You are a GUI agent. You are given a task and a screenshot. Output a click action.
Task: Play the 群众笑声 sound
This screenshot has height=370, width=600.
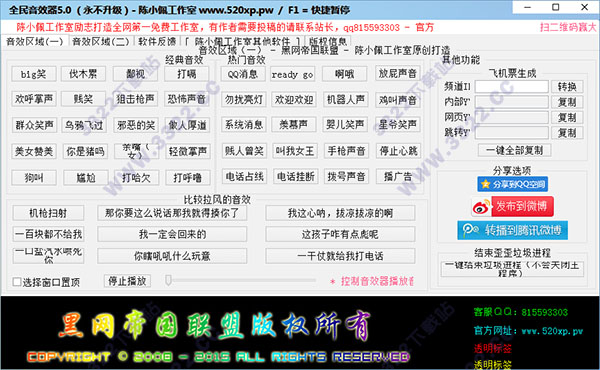tap(34, 125)
